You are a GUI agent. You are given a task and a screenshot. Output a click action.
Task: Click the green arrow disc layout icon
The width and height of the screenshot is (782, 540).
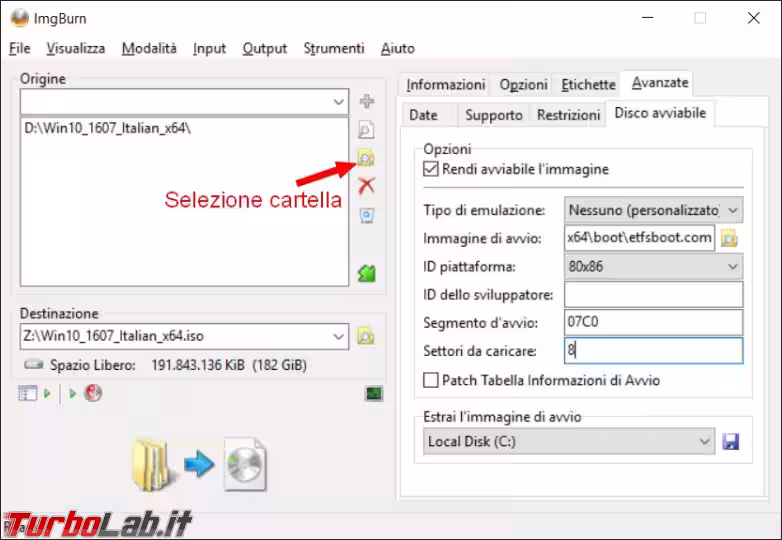coord(367,273)
